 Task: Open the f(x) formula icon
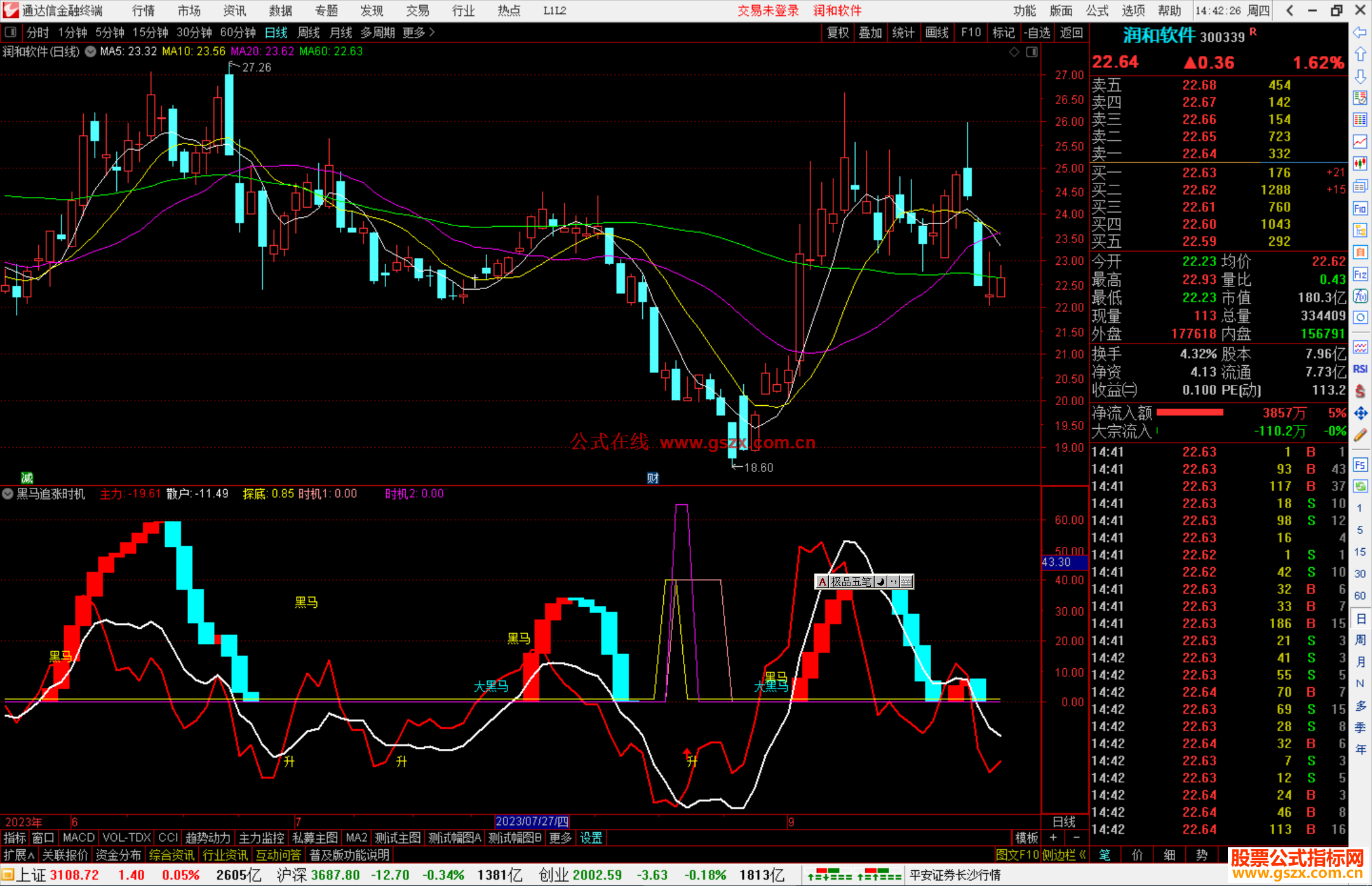pos(1360,296)
